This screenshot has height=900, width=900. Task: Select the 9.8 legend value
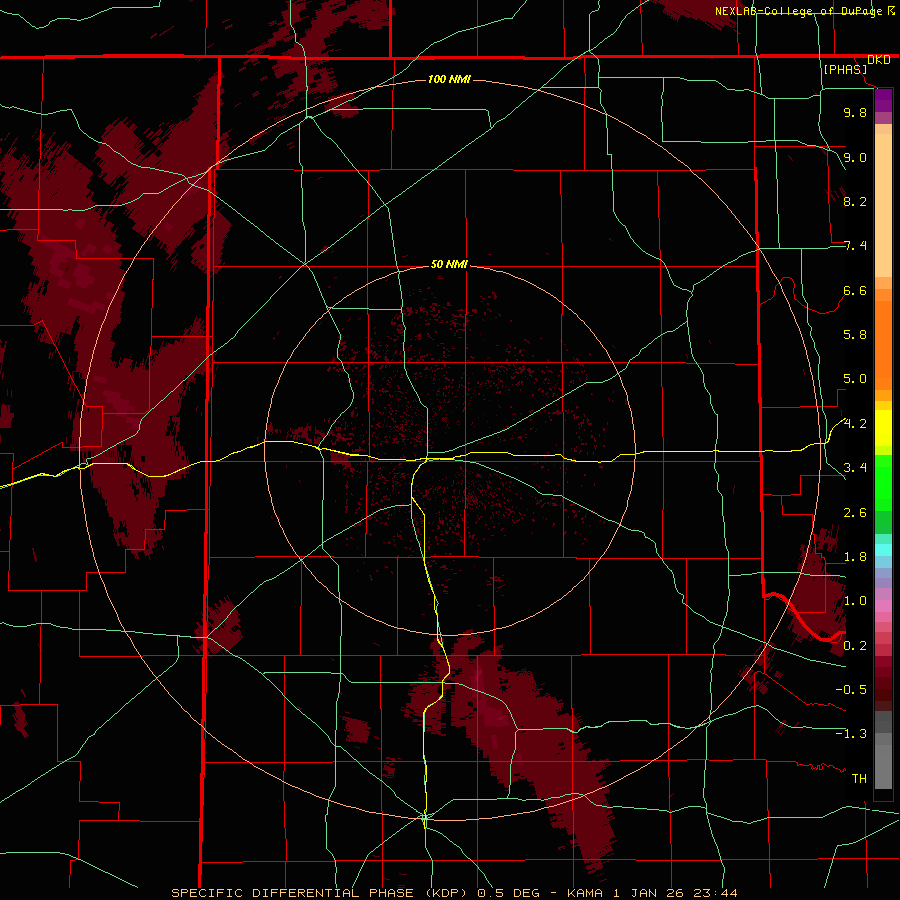click(855, 112)
